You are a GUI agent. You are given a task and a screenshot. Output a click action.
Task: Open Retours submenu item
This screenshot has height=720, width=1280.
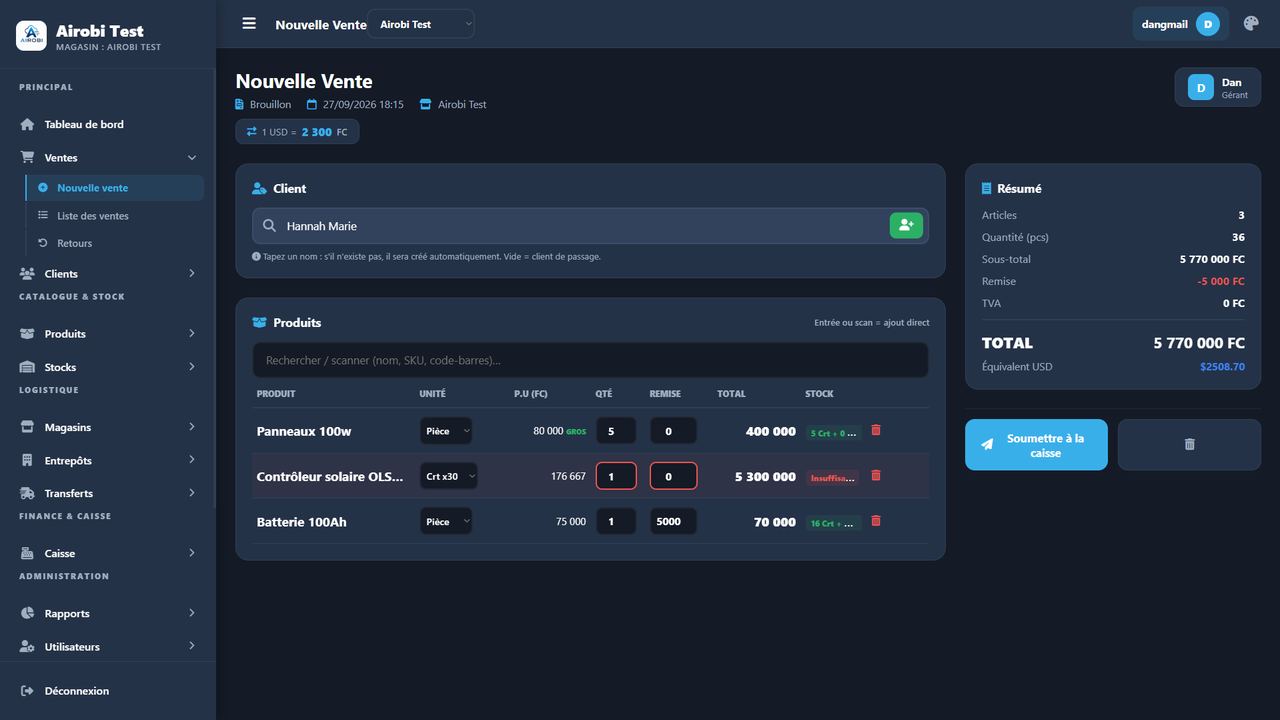[115, 243]
